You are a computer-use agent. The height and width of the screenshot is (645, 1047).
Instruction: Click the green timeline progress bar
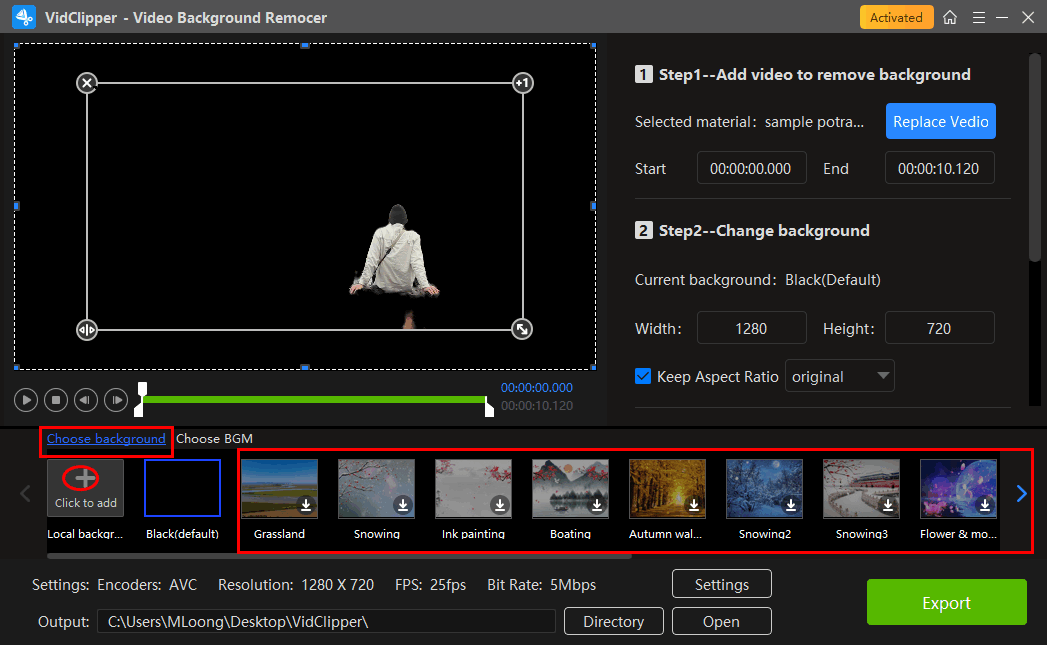point(314,400)
